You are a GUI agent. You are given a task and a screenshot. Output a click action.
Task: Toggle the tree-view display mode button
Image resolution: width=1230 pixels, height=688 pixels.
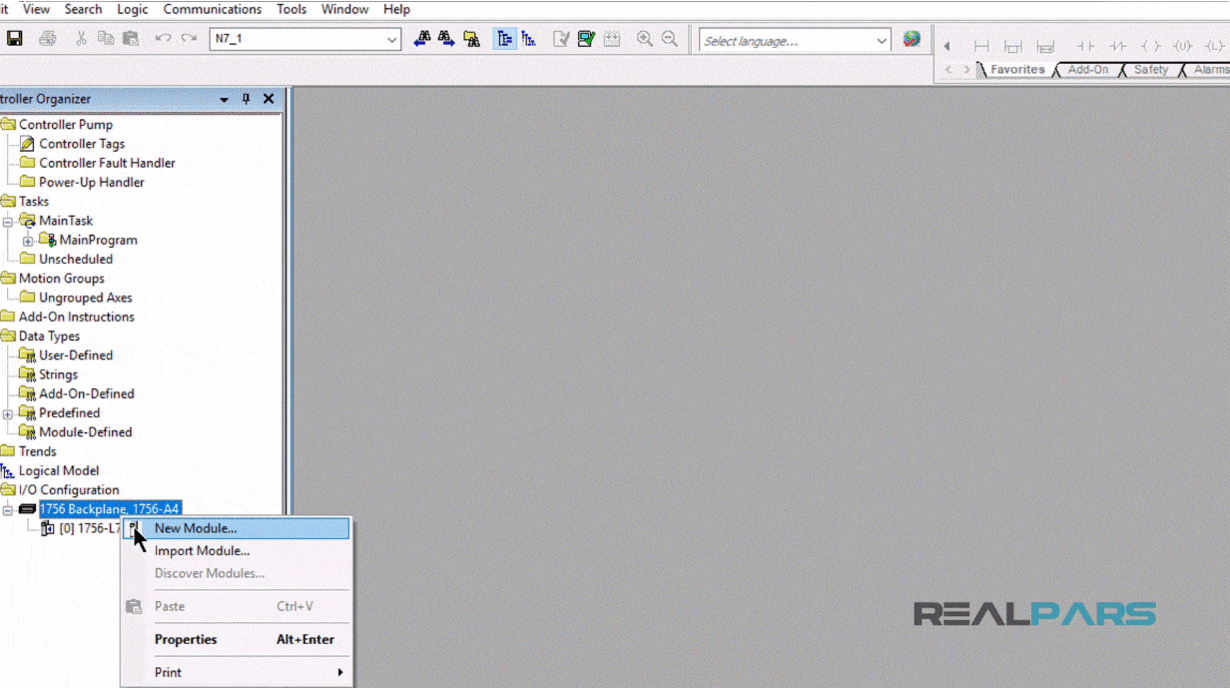pyautogui.click(x=506, y=39)
